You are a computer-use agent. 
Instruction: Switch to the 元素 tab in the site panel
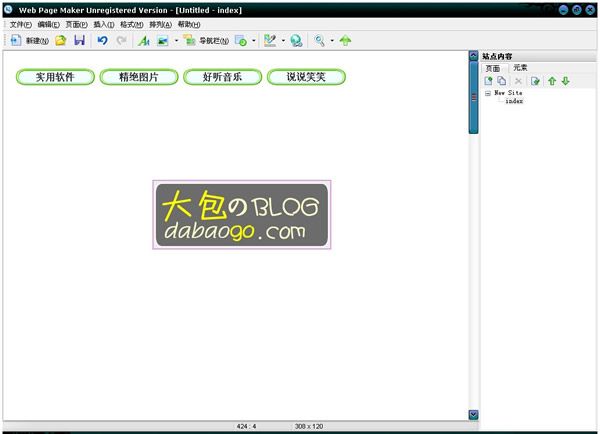(x=520, y=68)
